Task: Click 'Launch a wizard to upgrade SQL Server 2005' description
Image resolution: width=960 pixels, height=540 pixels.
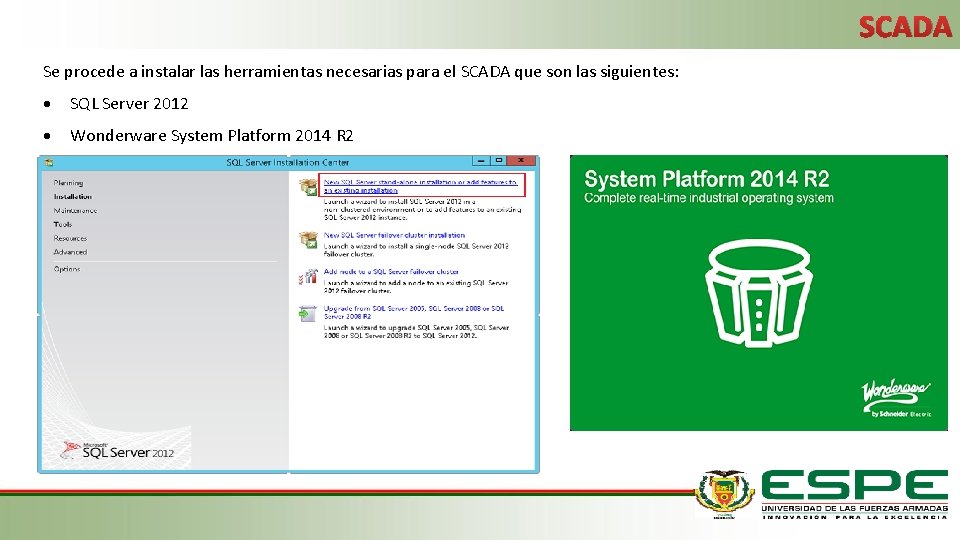Action: (x=416, y=331)
